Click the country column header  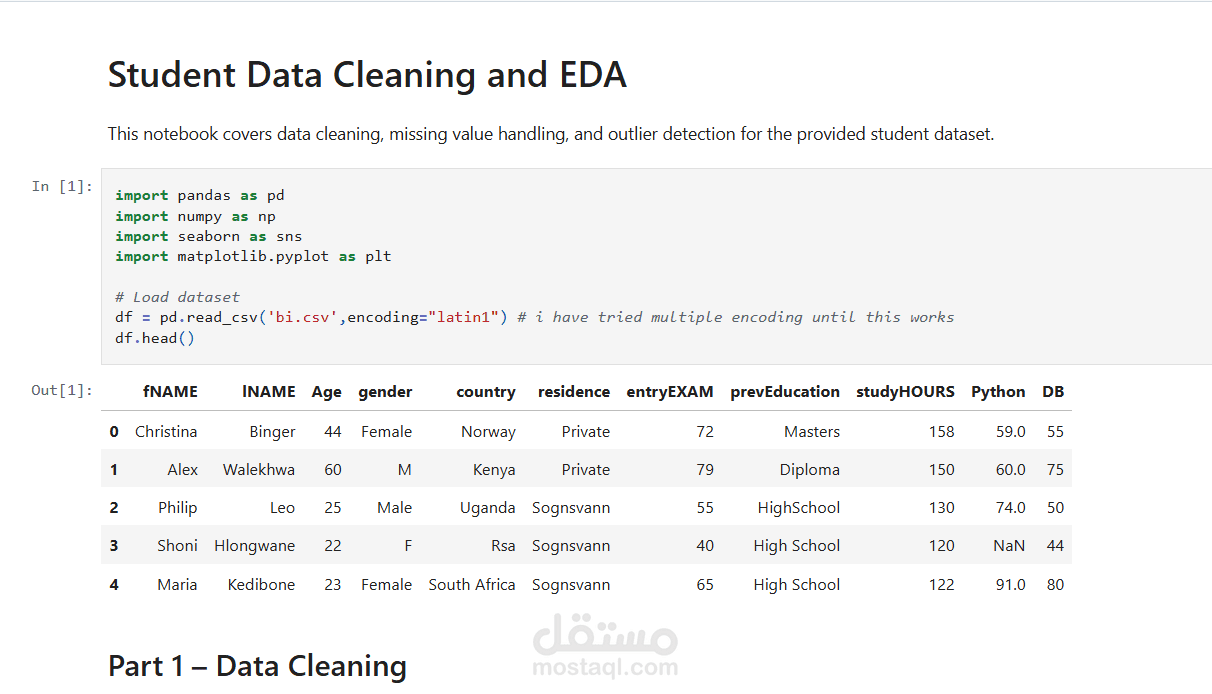click(485, 392)
